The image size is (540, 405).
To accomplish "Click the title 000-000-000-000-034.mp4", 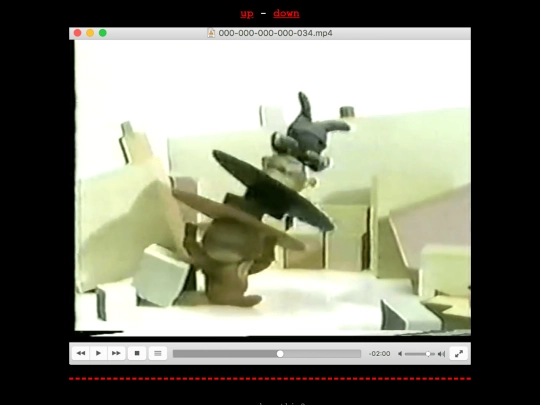I will pyautogui.click(x=276, y=33).
